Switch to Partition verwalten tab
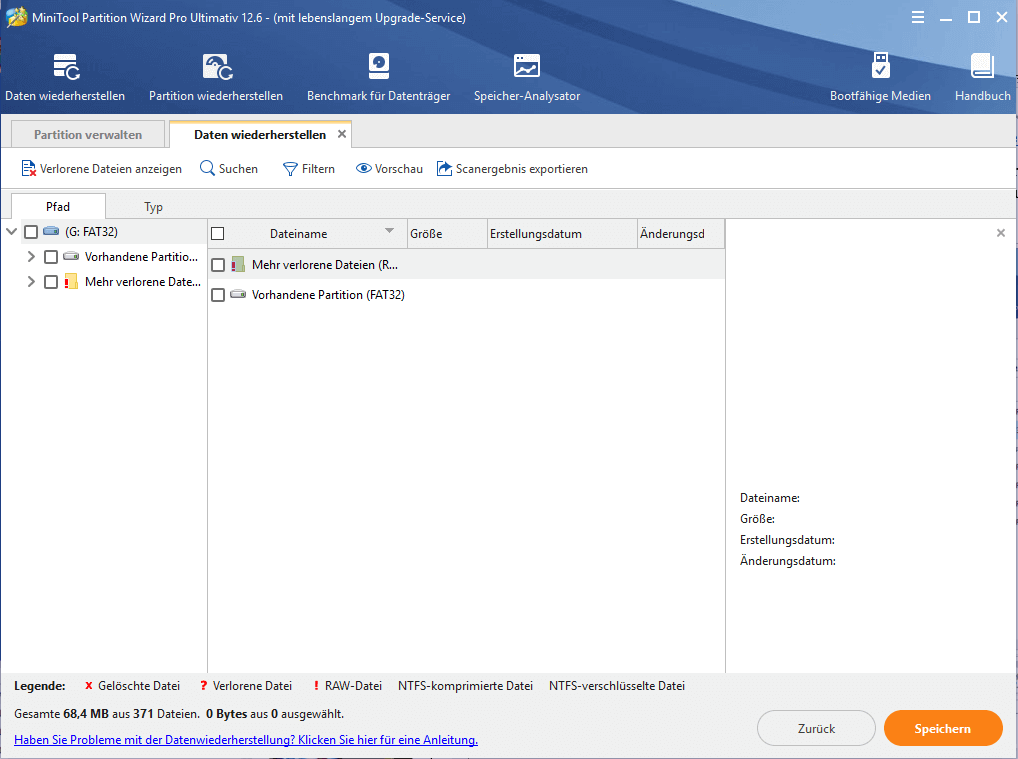1018x759 pixels. [88, 134]
